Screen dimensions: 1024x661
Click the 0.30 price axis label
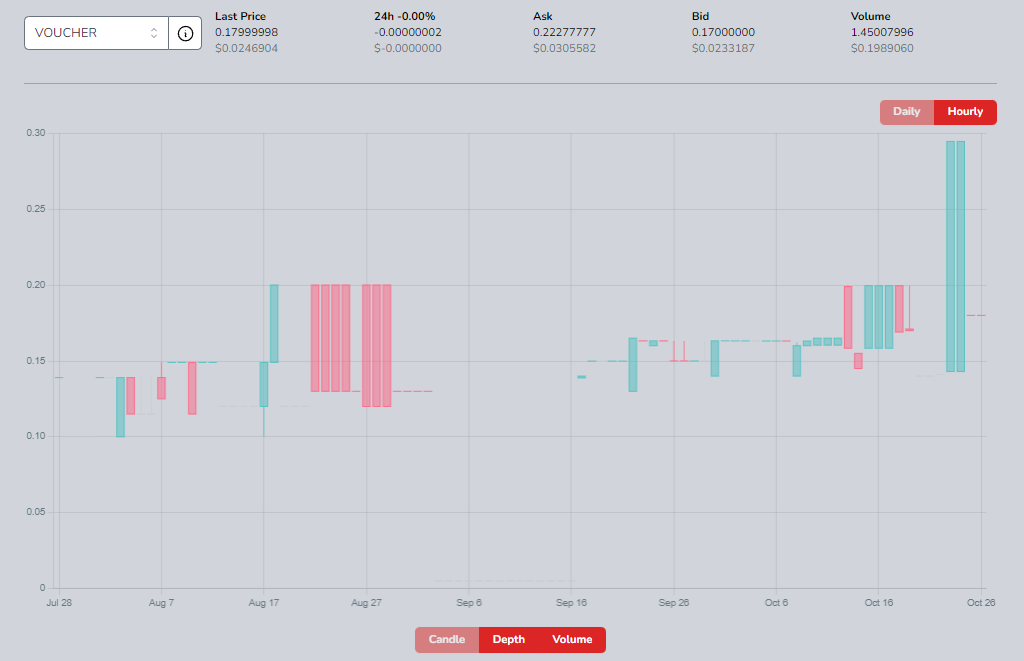[36, 133]
